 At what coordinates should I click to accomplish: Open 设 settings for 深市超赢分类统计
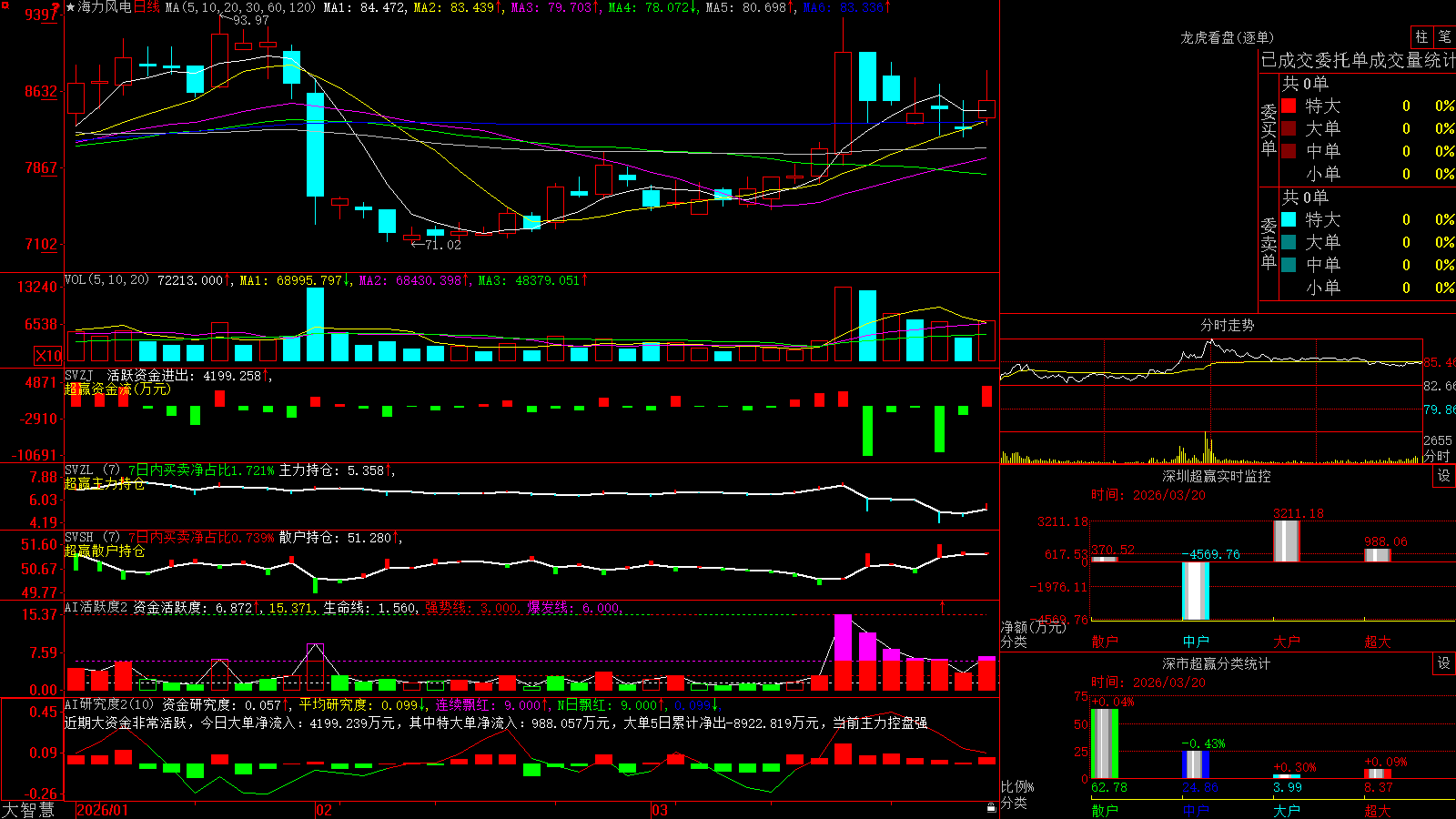(1444, 663)
